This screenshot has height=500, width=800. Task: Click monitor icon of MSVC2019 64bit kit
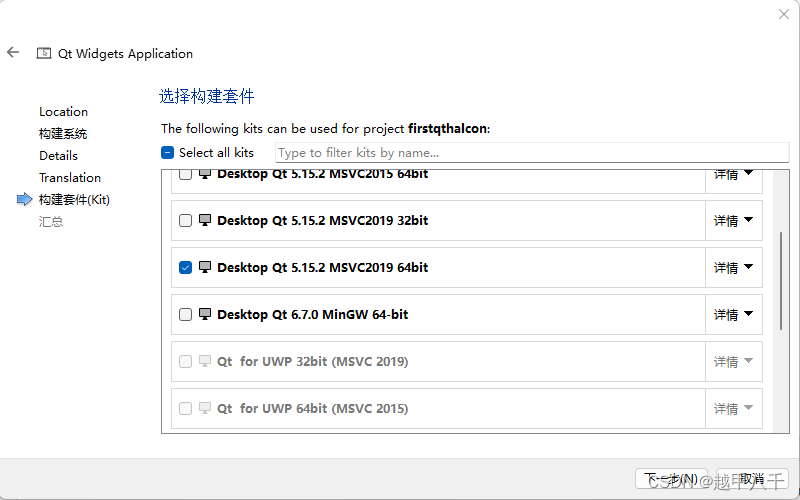click(205, 267)
